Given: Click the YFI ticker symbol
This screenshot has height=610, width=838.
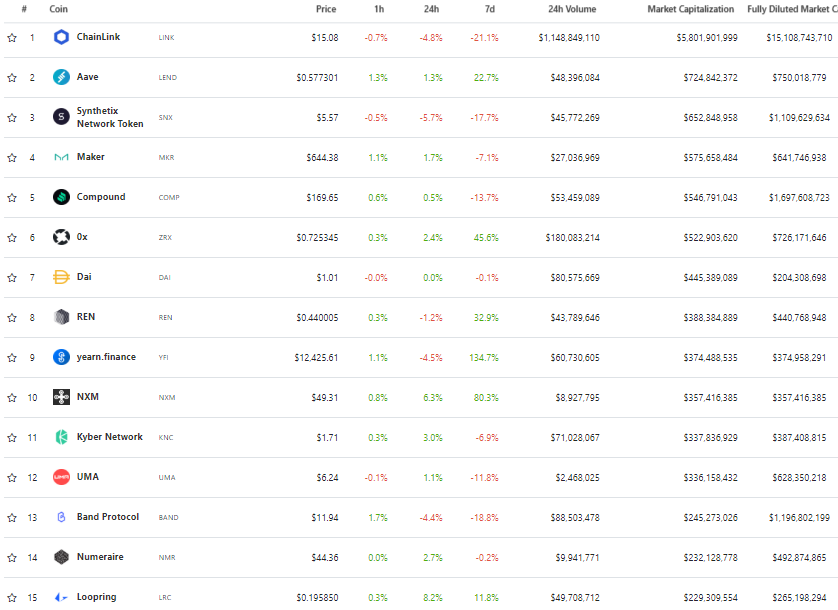Looking at the screenshot, I should pos(163,358).
